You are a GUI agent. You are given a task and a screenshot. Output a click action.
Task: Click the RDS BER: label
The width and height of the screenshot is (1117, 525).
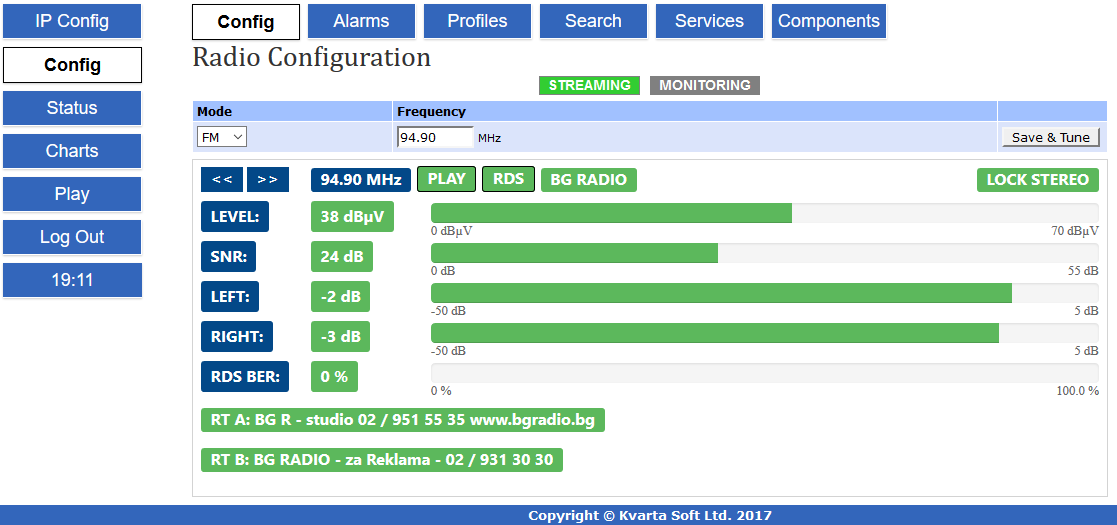[245, 376]
